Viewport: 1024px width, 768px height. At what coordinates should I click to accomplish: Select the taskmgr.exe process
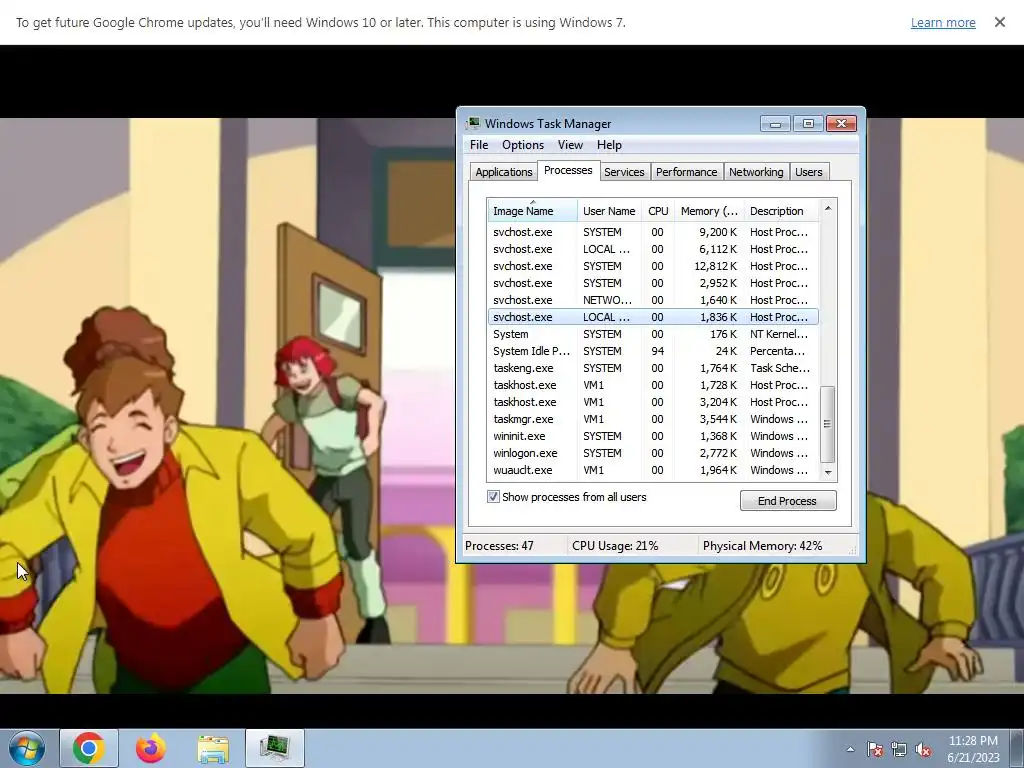pyautogui.click(x=653, y=419)
